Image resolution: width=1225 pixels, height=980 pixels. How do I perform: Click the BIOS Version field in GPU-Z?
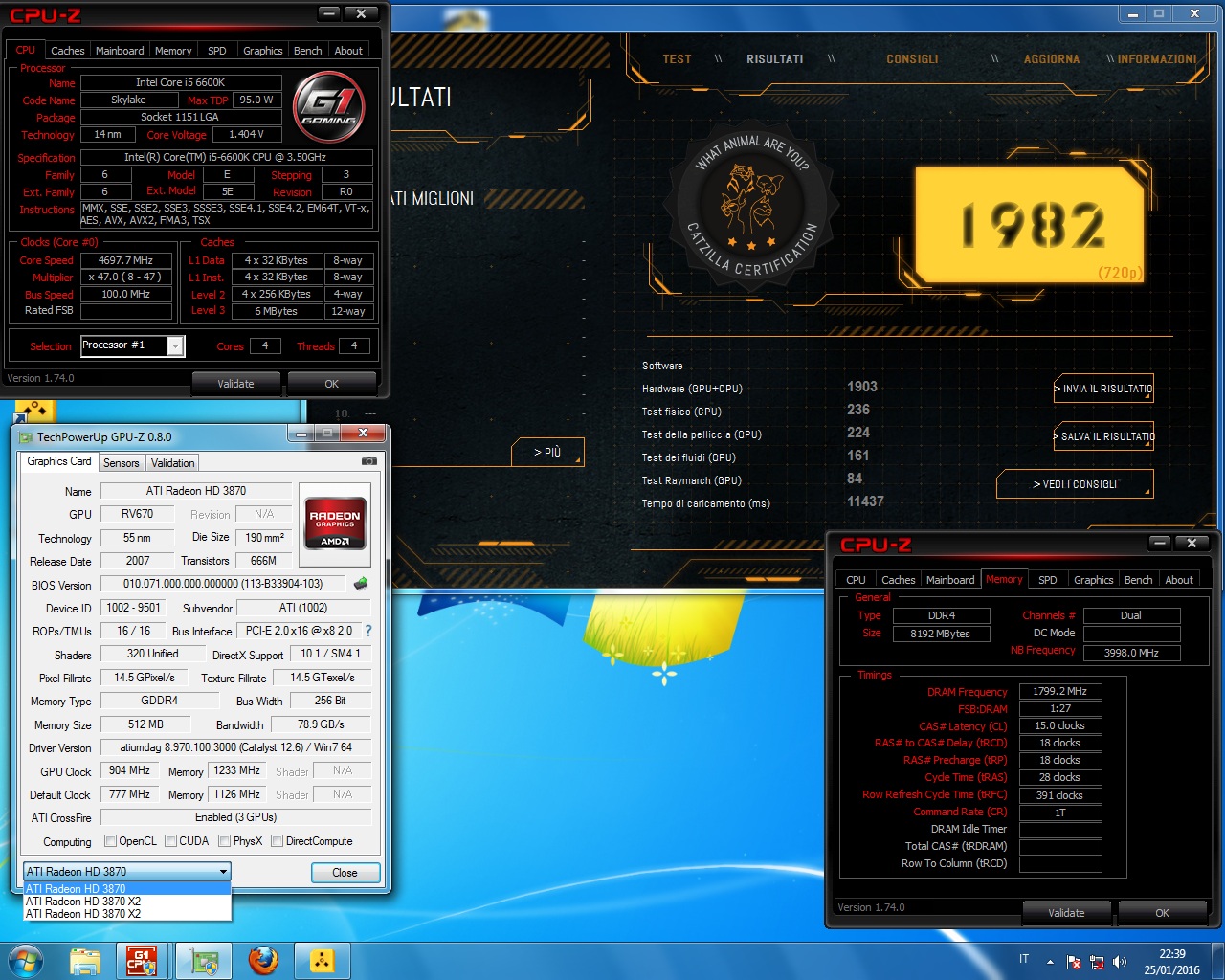[223, 584]
